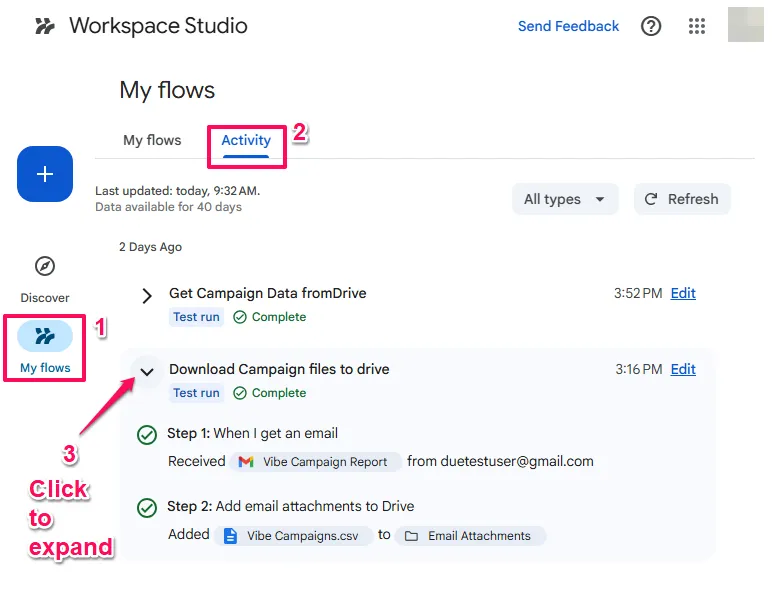Open Discover compass icon in sidebar
The image size is (772, 609).
pyautogui.click(x=45, y=266)
